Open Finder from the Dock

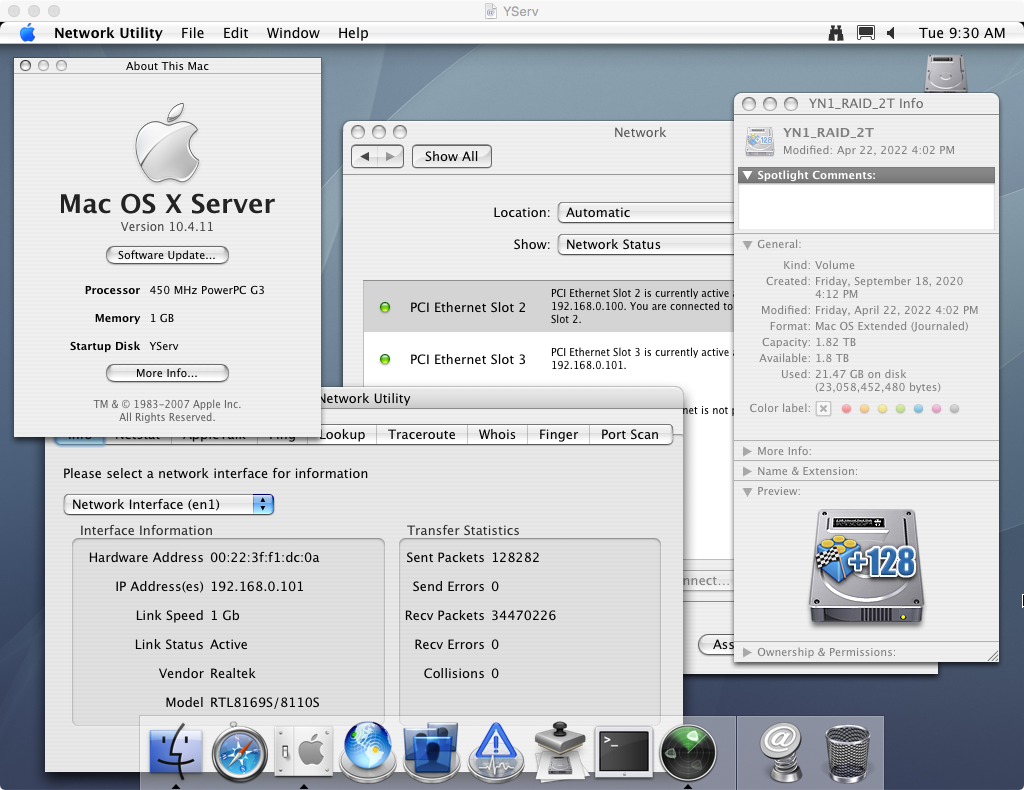[176, 752]
